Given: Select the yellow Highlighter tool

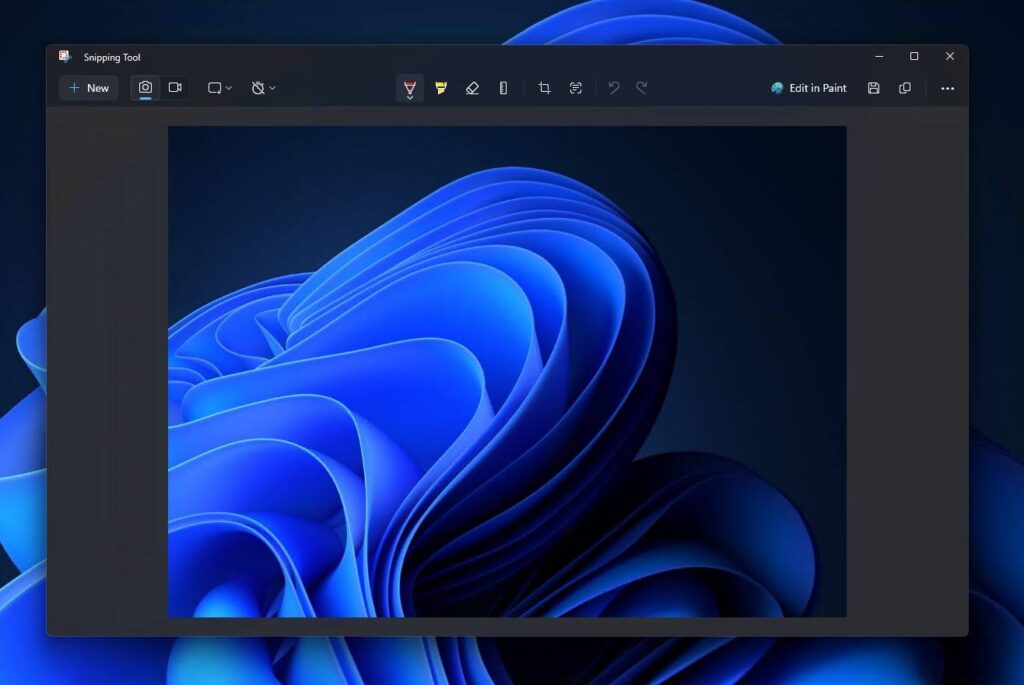Looking at the screenshot, I should point(441,88).
